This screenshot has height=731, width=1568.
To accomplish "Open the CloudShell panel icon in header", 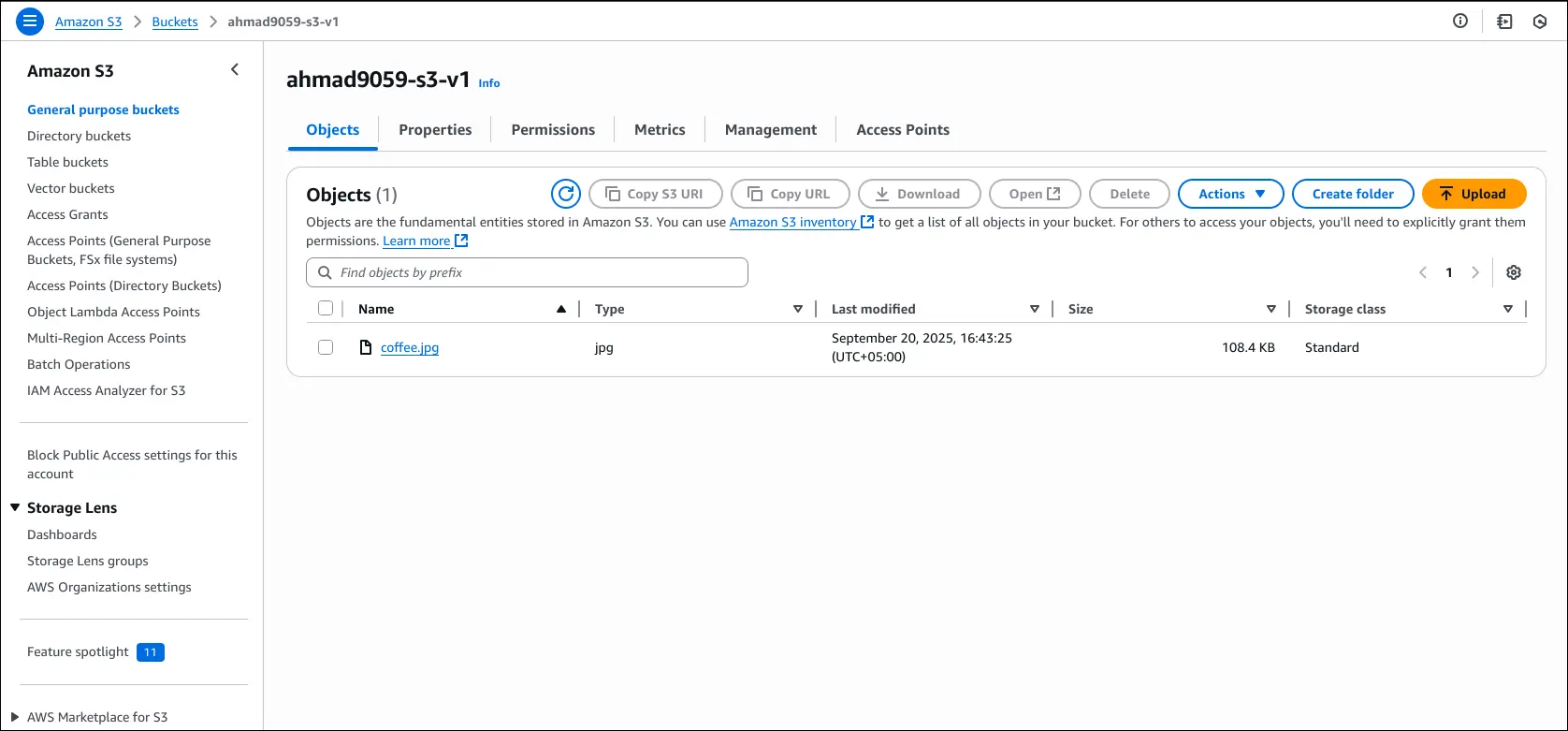I will [1504, 21].
